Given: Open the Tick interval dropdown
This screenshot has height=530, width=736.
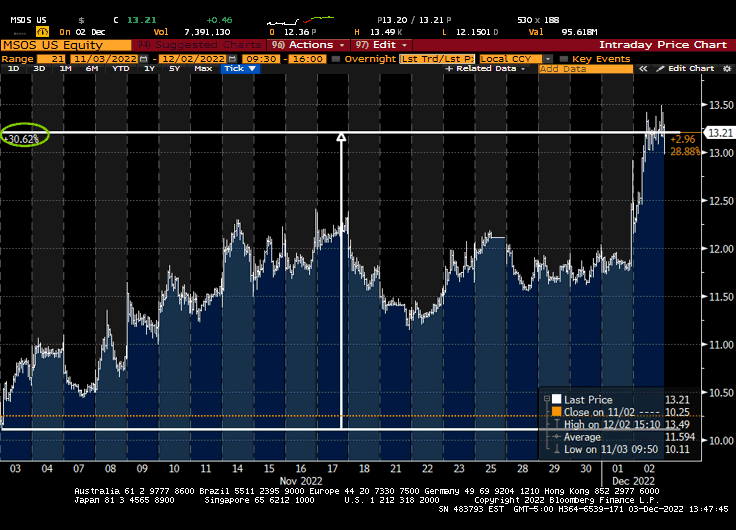Looking at the screenshot, I should pyautogui.click(x=239, y=69).
